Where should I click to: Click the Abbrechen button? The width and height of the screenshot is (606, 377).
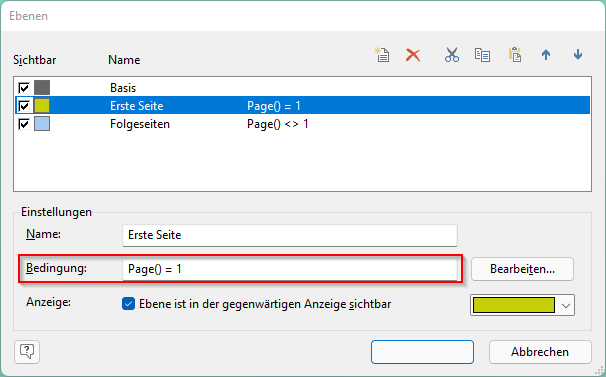pos(540,352)
